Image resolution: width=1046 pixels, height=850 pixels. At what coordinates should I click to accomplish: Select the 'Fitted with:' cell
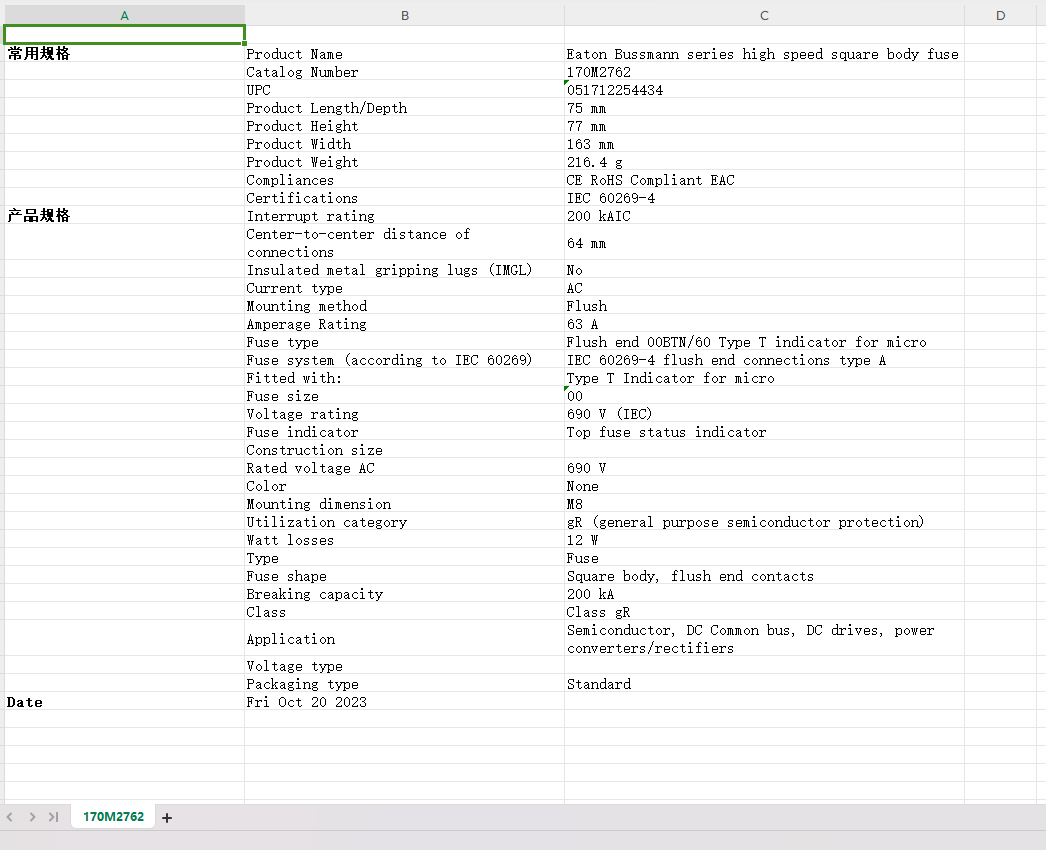(x=405, y=378)
